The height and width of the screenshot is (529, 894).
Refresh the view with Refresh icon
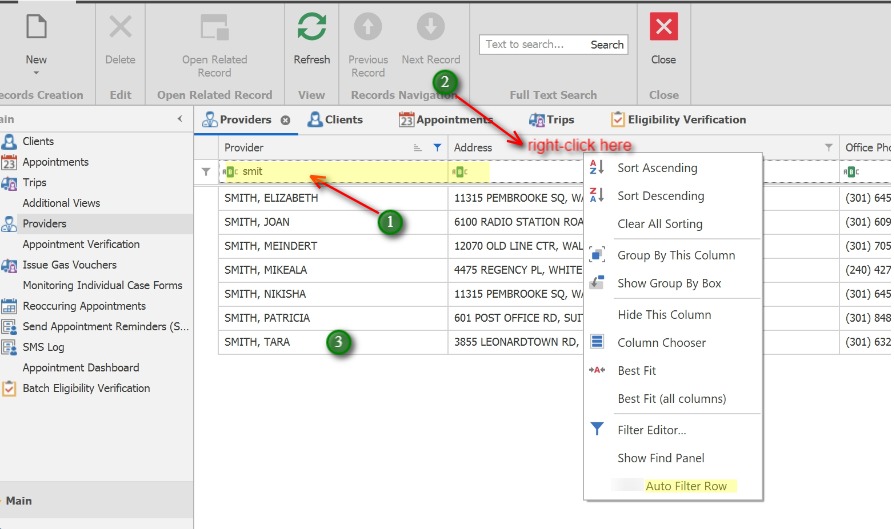click(x=312, y=27)
